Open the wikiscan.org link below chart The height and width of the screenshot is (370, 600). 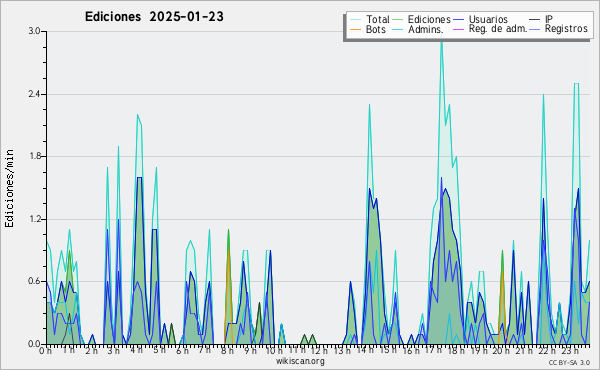pos(300,361)
